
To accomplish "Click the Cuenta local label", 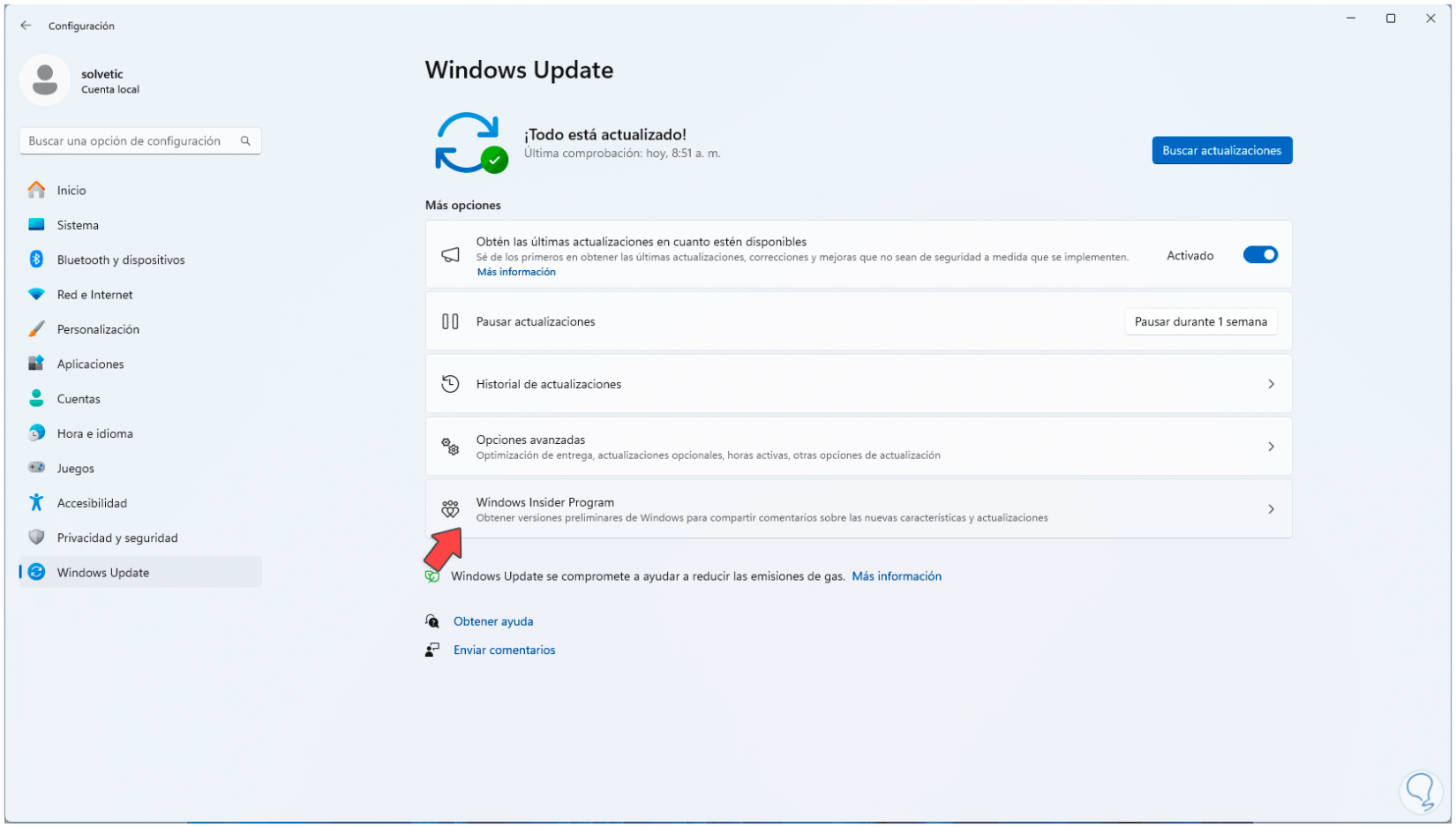I will coord(110,89).
